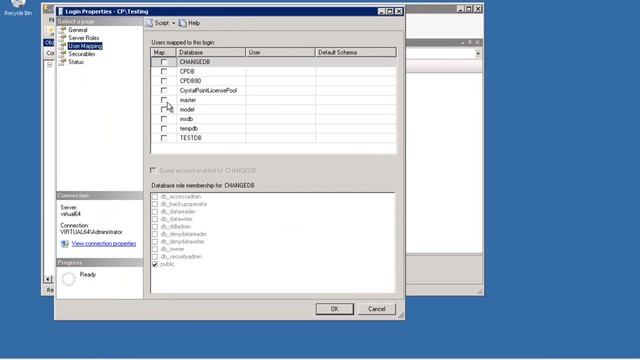The height and width of the screenshot is (360, 640).
Task: Open the Script dropdown arrow
Action: click(173, 23)
